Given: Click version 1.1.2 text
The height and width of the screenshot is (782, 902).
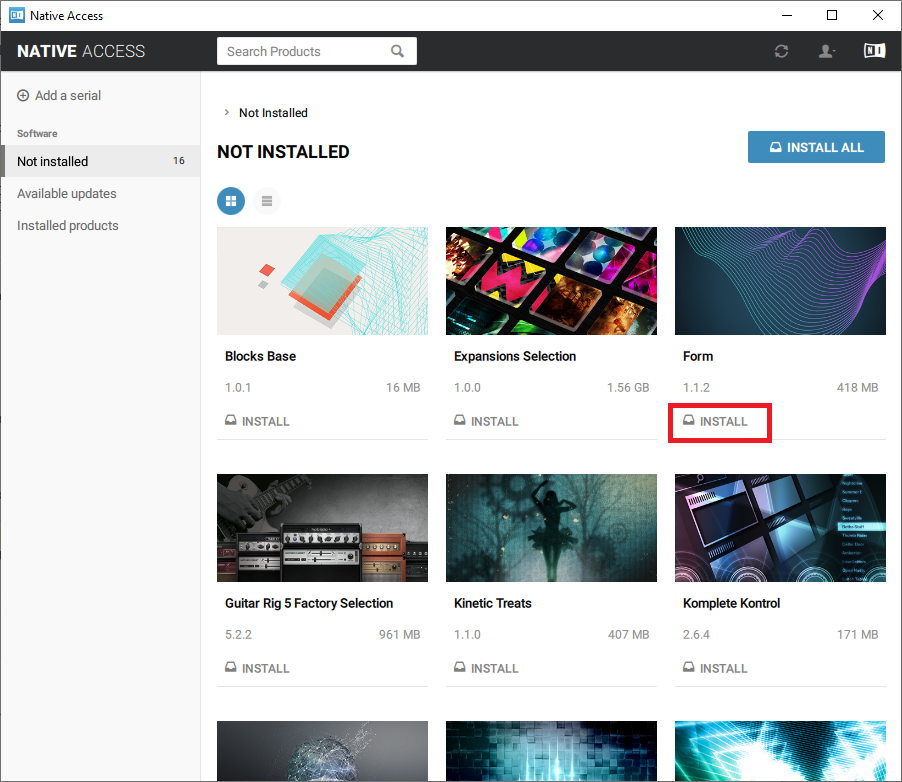Looking at the screenshot, I should 696,388.
